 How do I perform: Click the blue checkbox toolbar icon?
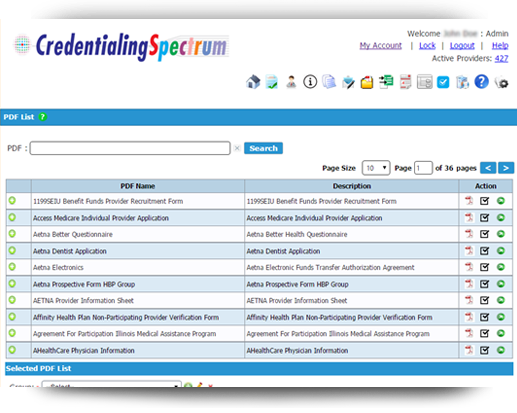[x=443, y=82]
